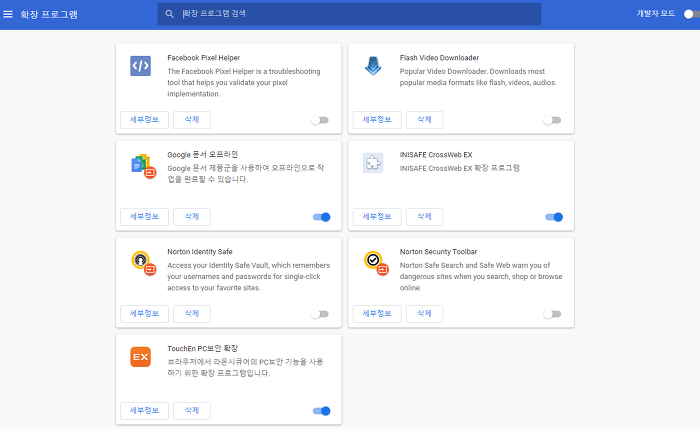Enable the Flash Video Downloader extension
Screen dimensions: 700x429
pyautogui.click(x=552, y=120)
